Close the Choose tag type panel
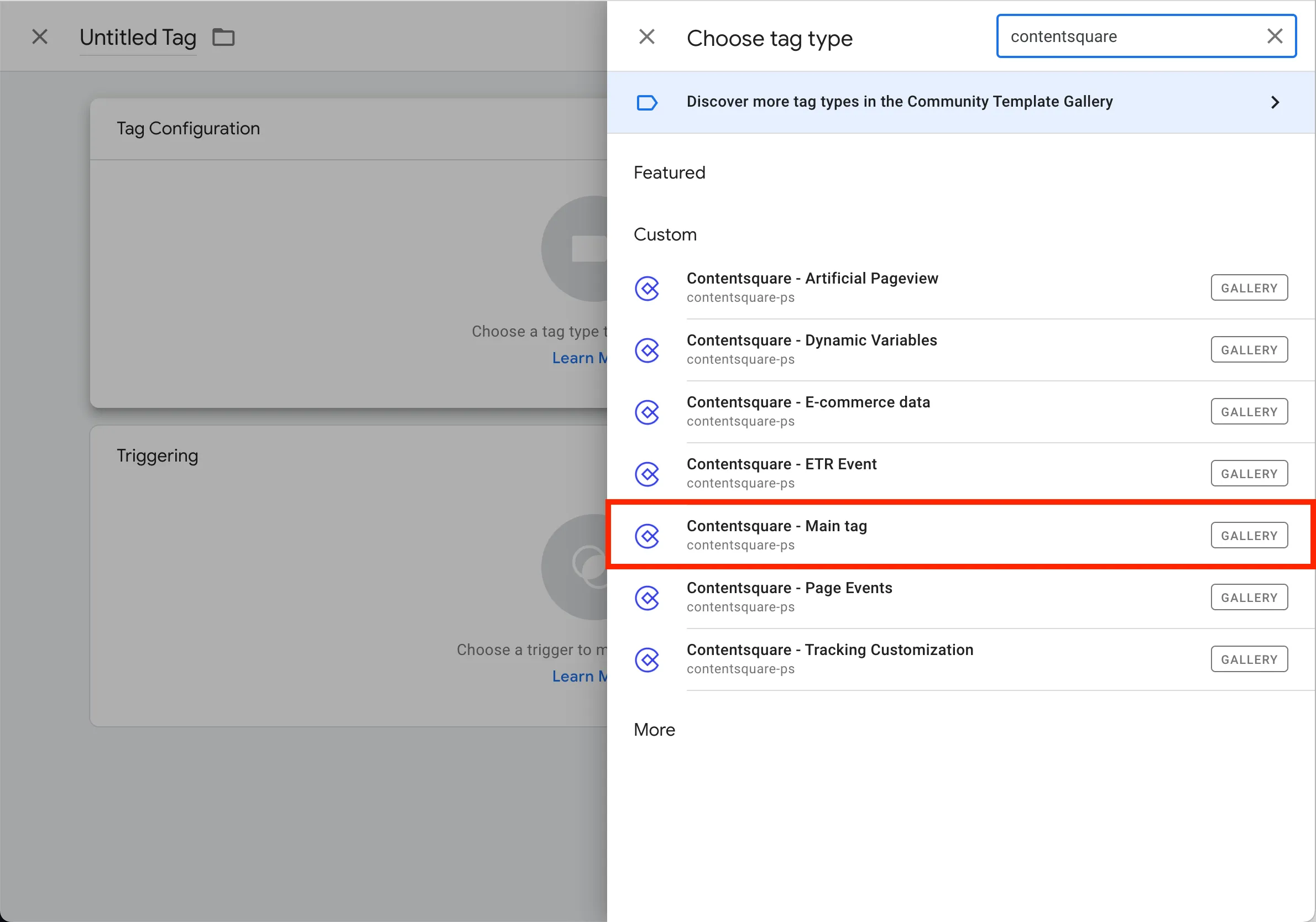Screen dimensions: 1316x922 tap(646, 37)
